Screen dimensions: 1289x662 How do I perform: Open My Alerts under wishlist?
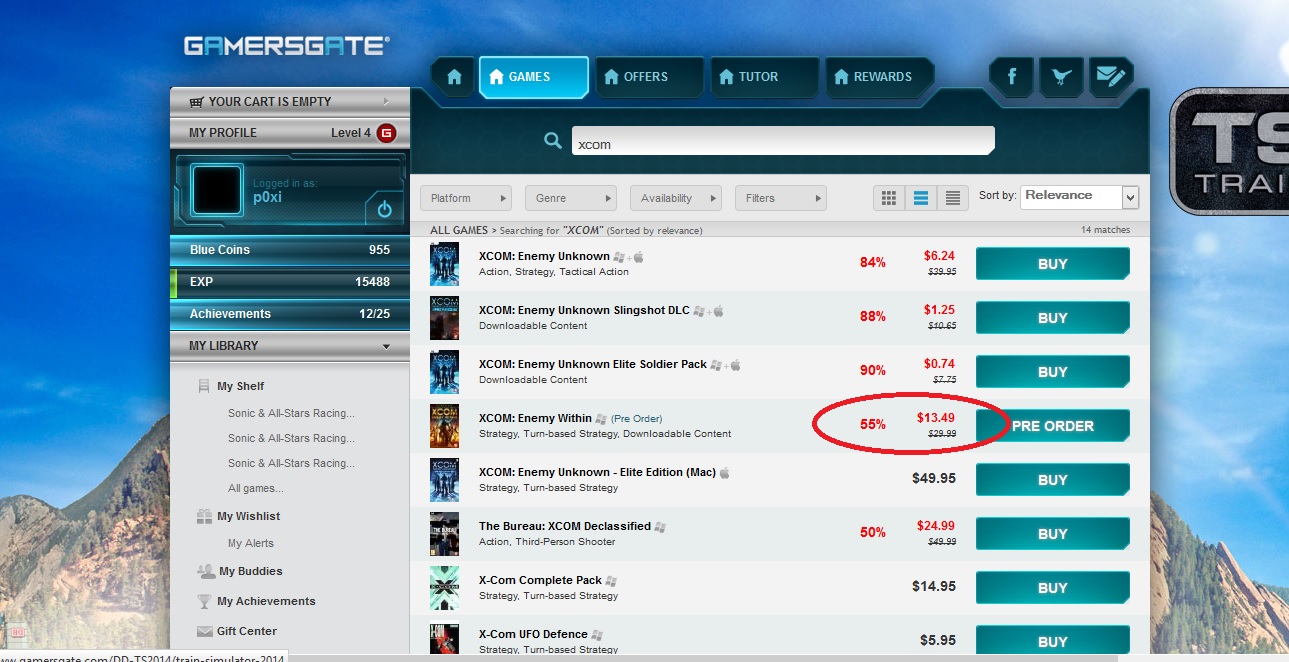tap(251, 543)
